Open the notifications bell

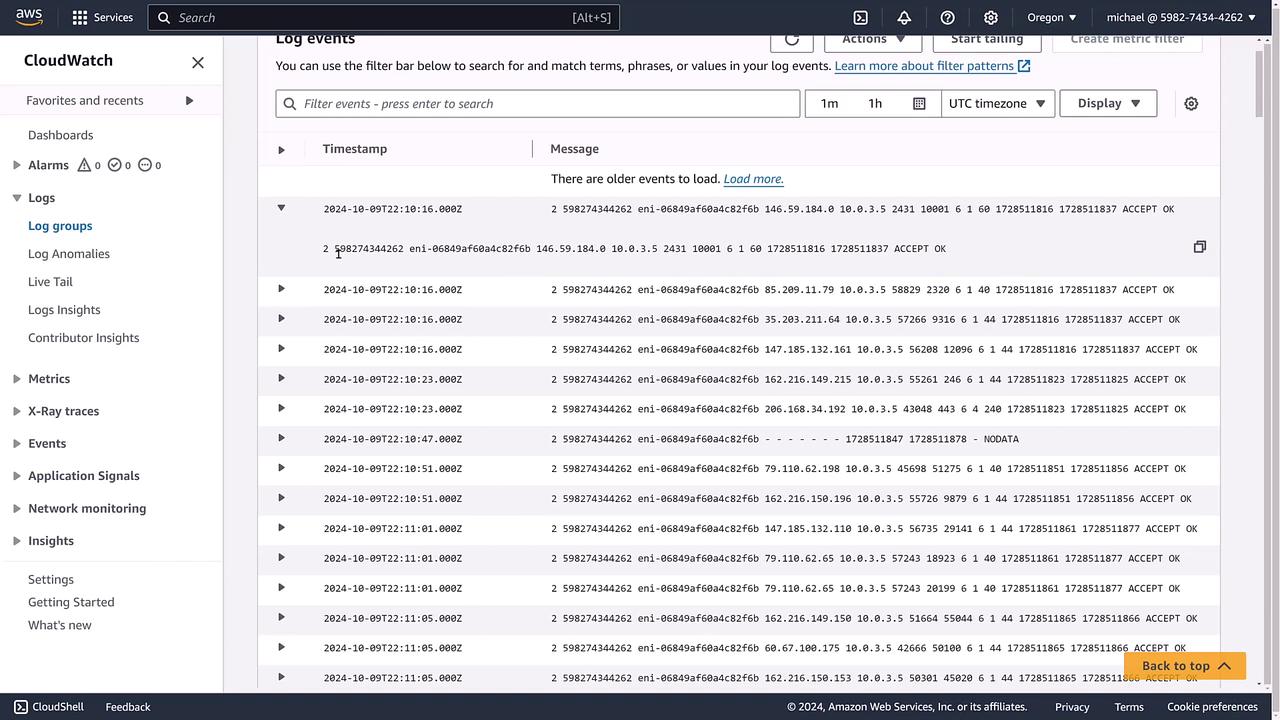tap(904, 17)
